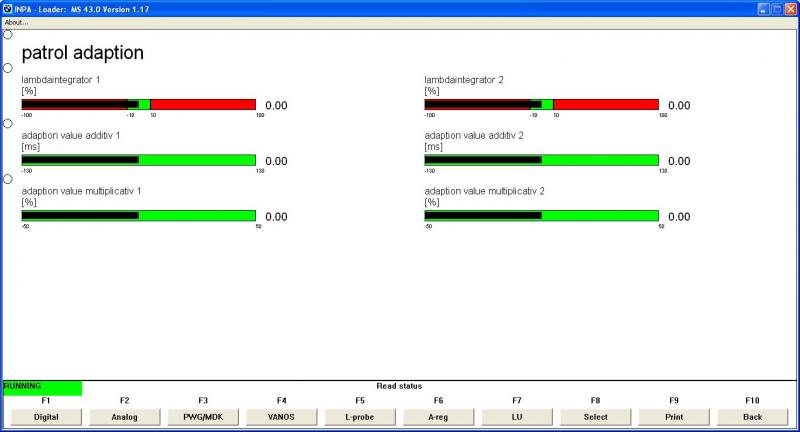
Task: Click the LU button under F7
Action: click(517, 416)
